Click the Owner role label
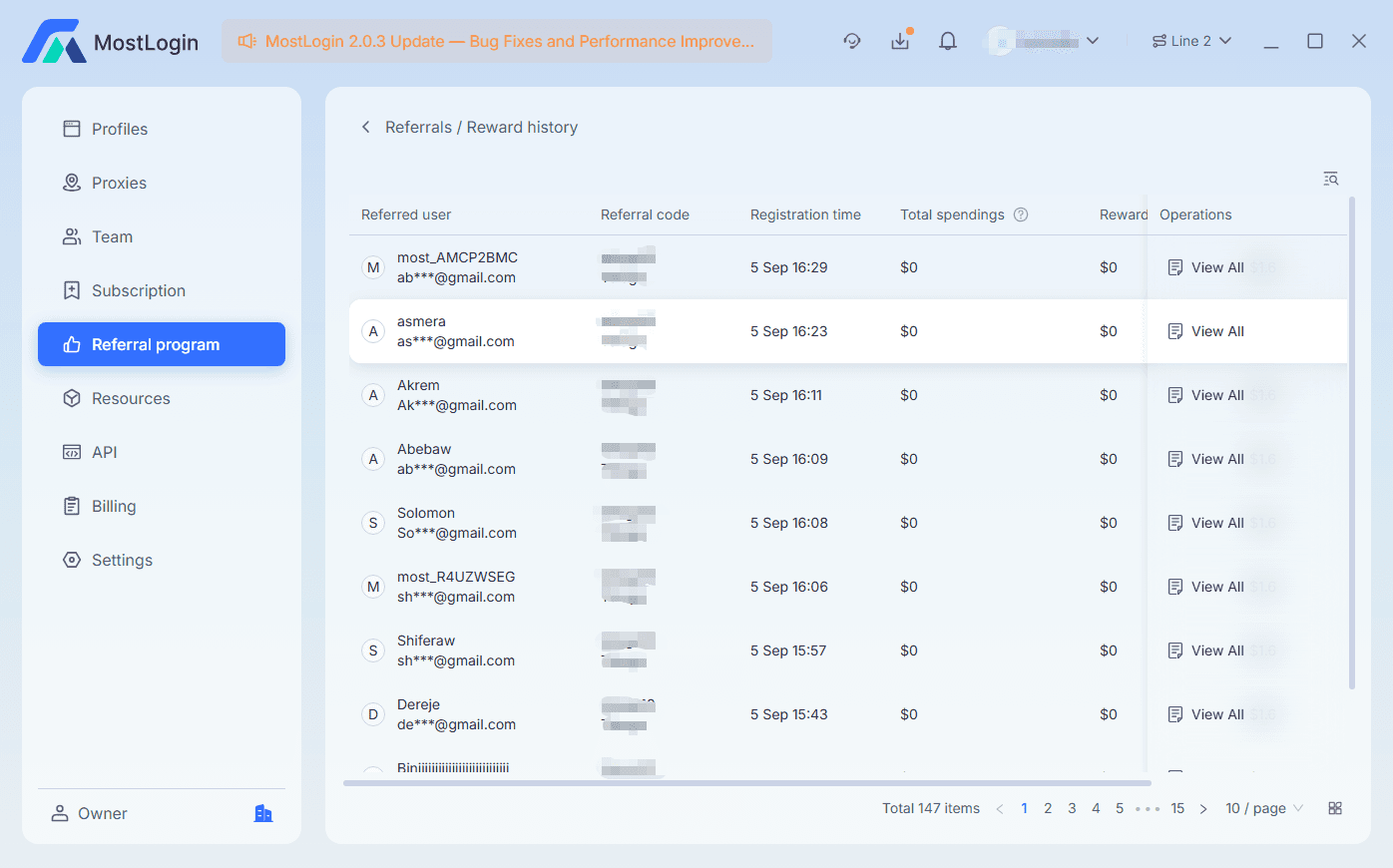This screenshot has height=868, width=1393. [x=103, y=813]
